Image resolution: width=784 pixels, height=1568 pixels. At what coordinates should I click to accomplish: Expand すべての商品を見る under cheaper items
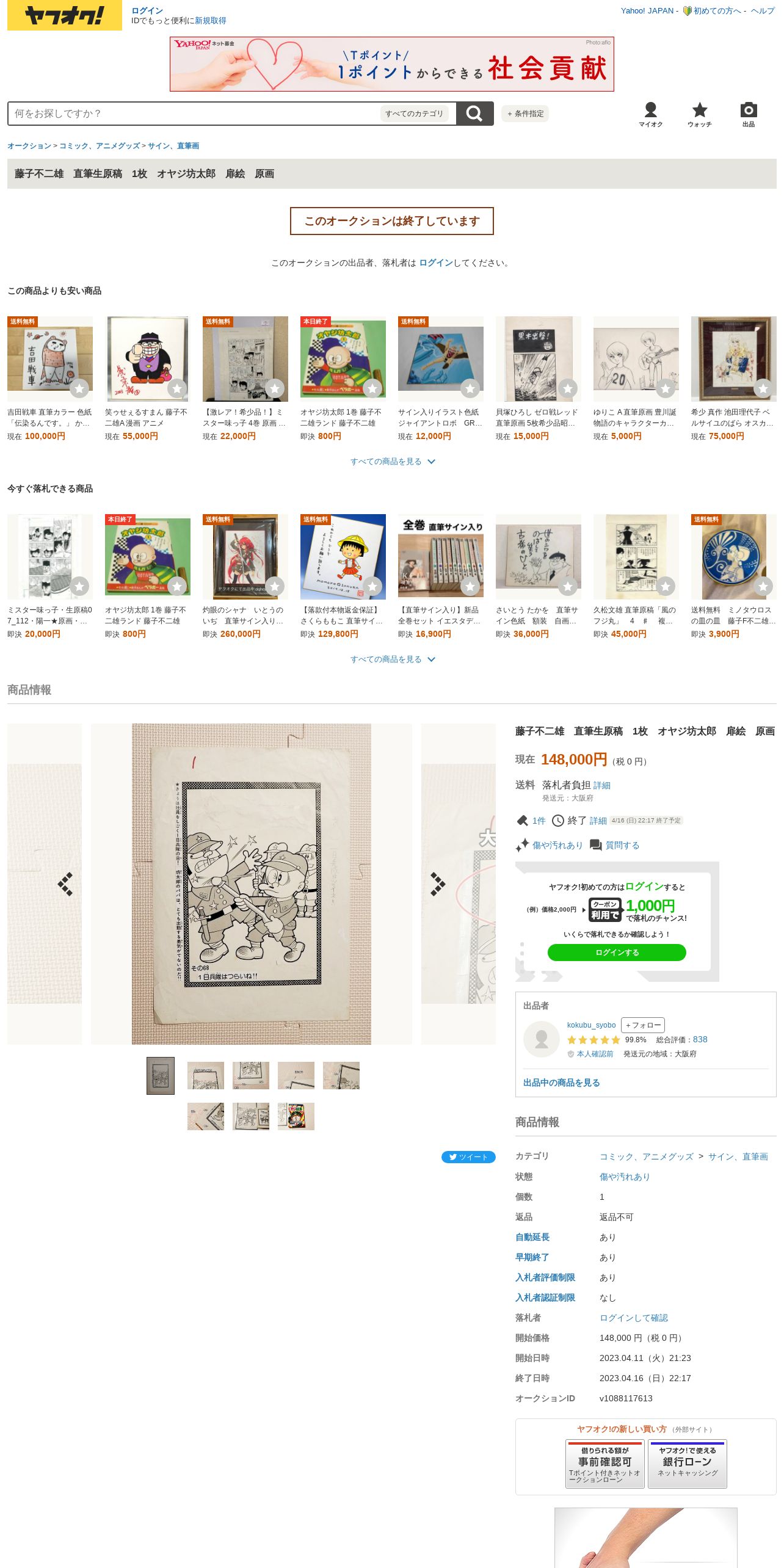(392, 462)
